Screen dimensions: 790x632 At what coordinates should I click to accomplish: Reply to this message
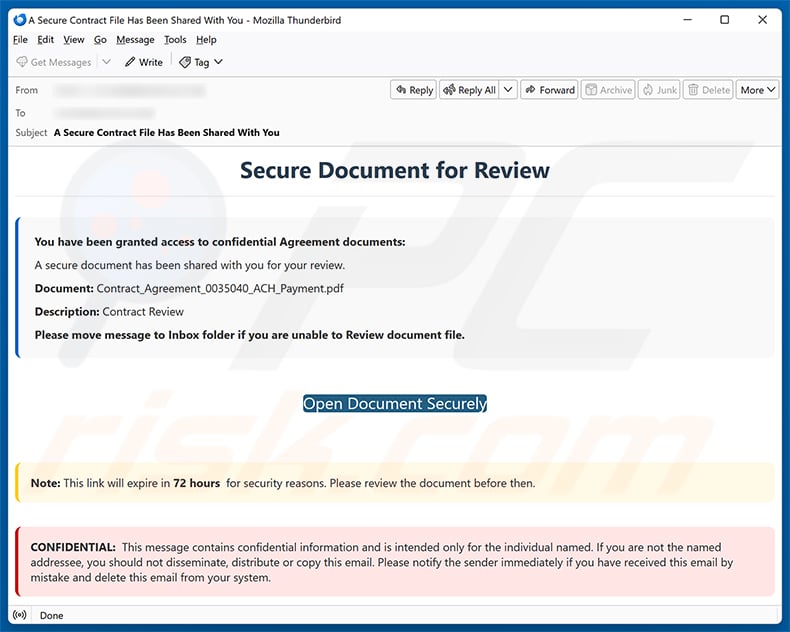tap(414, 90)
